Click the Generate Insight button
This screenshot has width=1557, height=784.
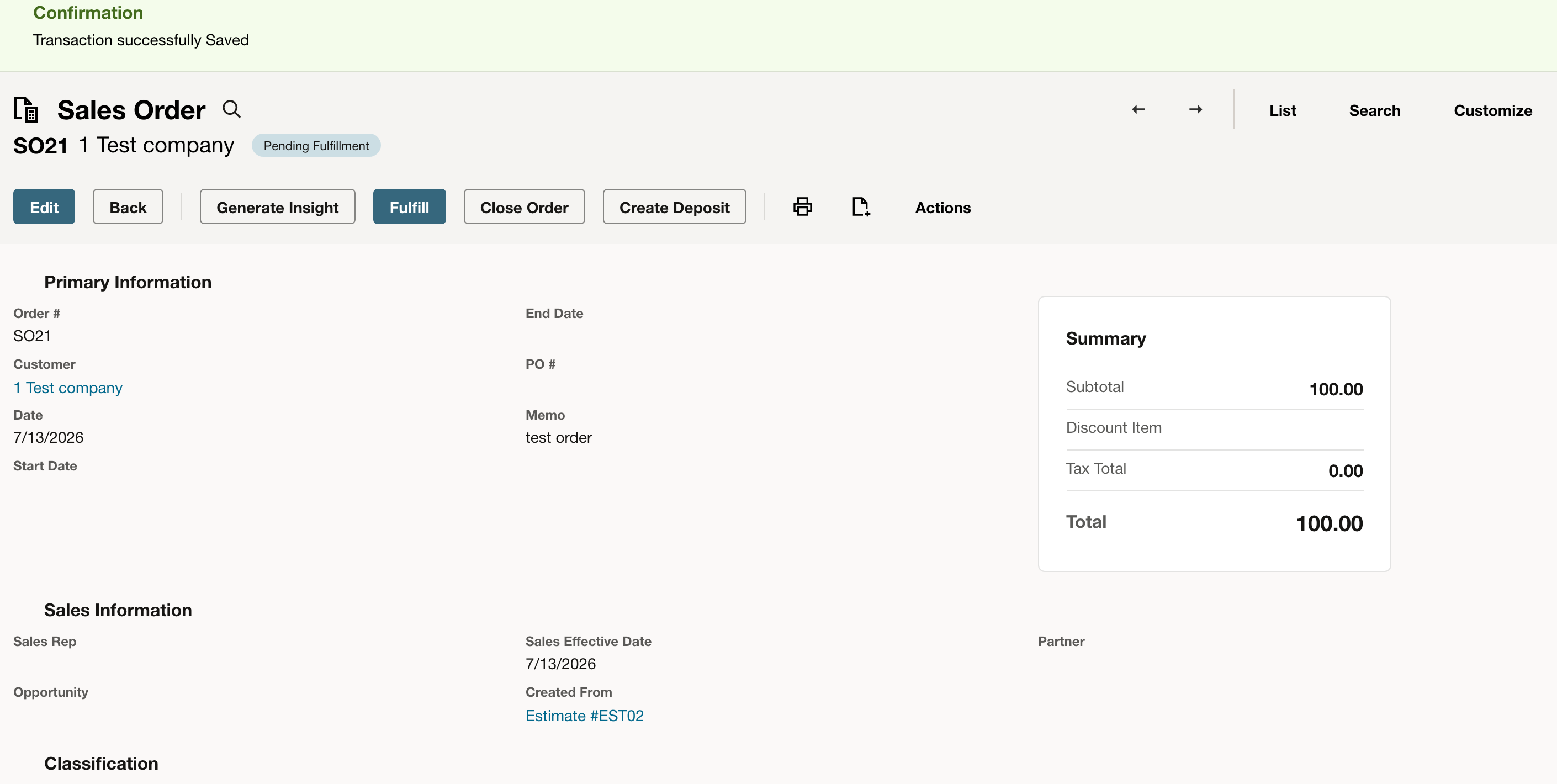tap(277, 206)
